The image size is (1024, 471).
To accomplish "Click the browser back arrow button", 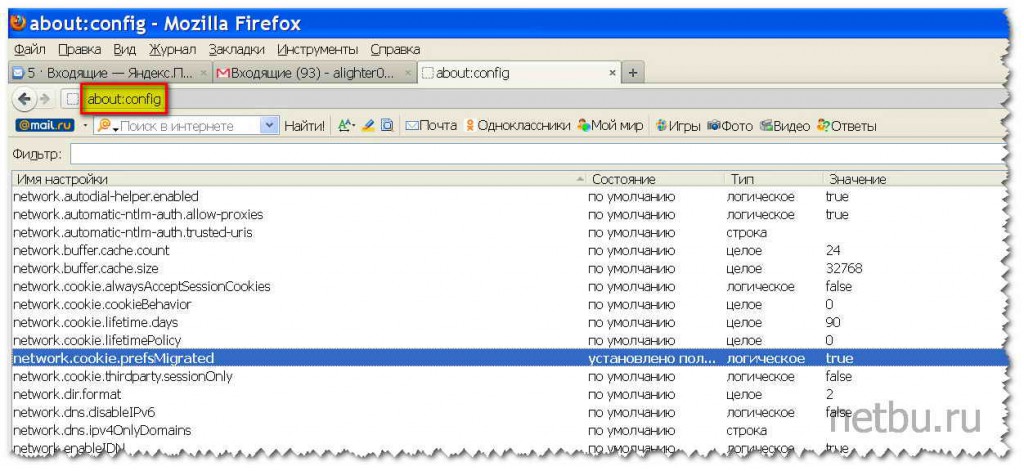I will (27, 98).
